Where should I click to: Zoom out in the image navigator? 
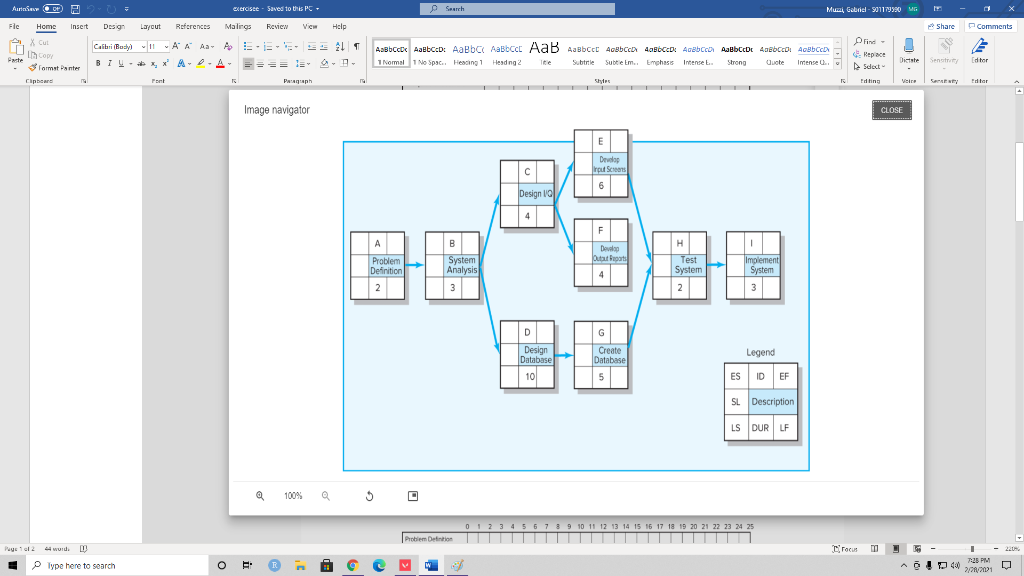coord(325,496)
